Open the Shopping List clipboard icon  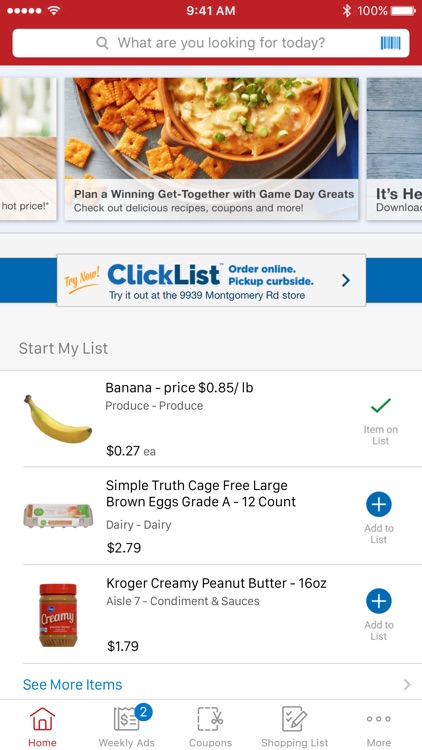(x=294, y=719)
